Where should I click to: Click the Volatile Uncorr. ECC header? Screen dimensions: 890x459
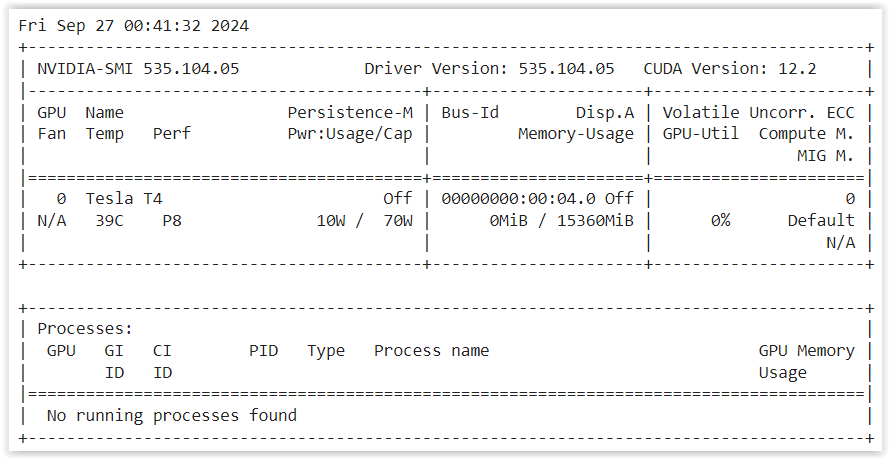tap(758, 112)
